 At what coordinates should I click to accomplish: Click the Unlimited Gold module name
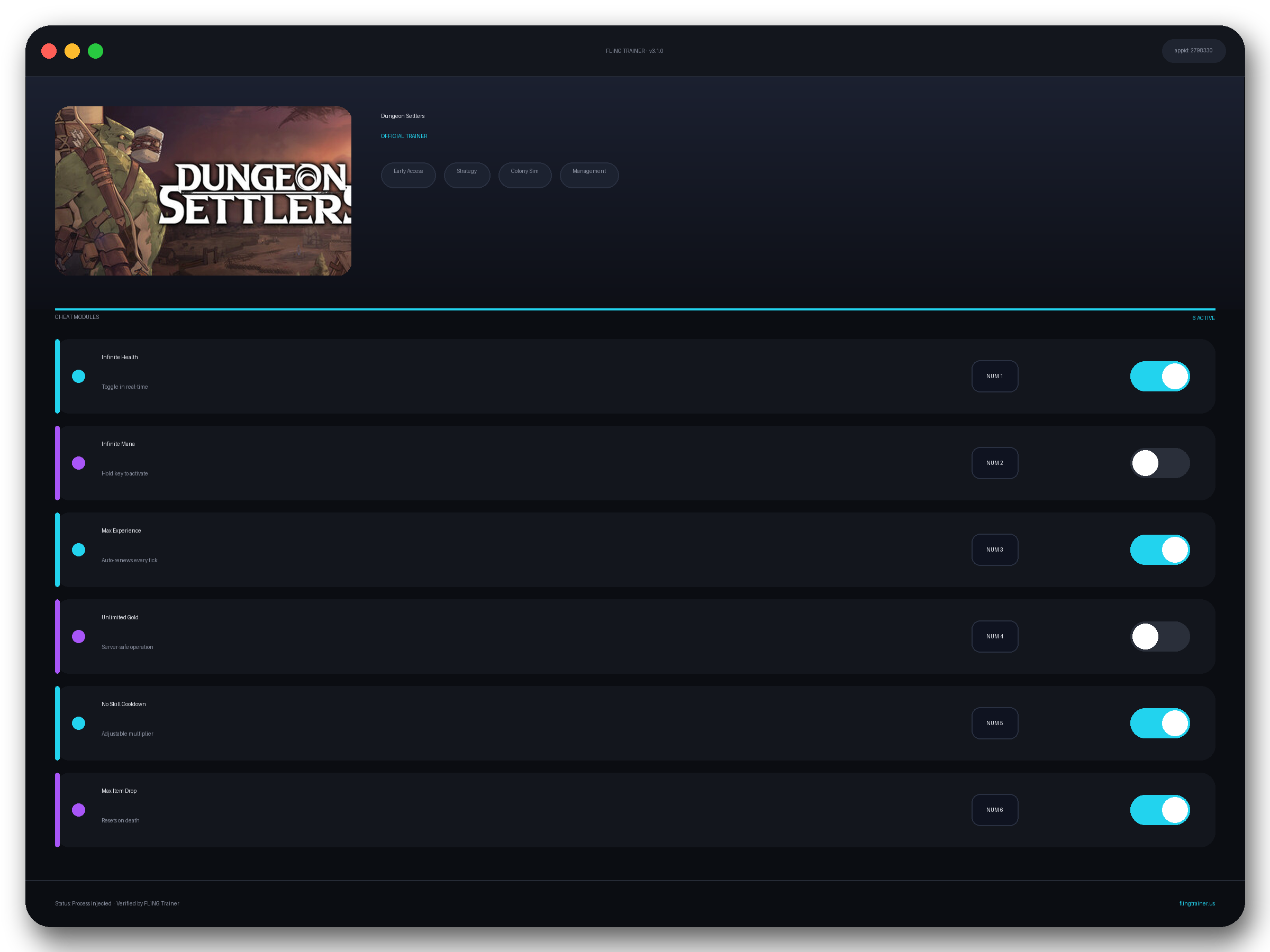click(120, 617)
